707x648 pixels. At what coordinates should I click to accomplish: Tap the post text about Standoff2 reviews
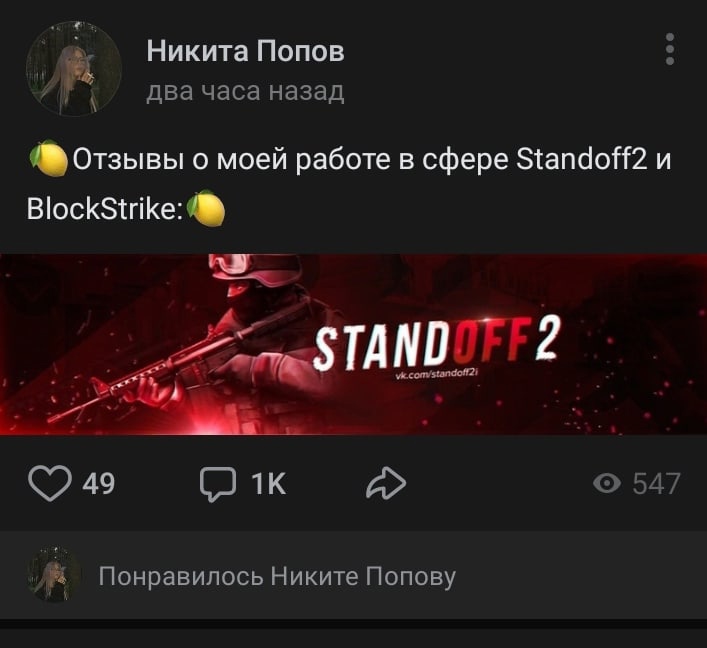349,184
